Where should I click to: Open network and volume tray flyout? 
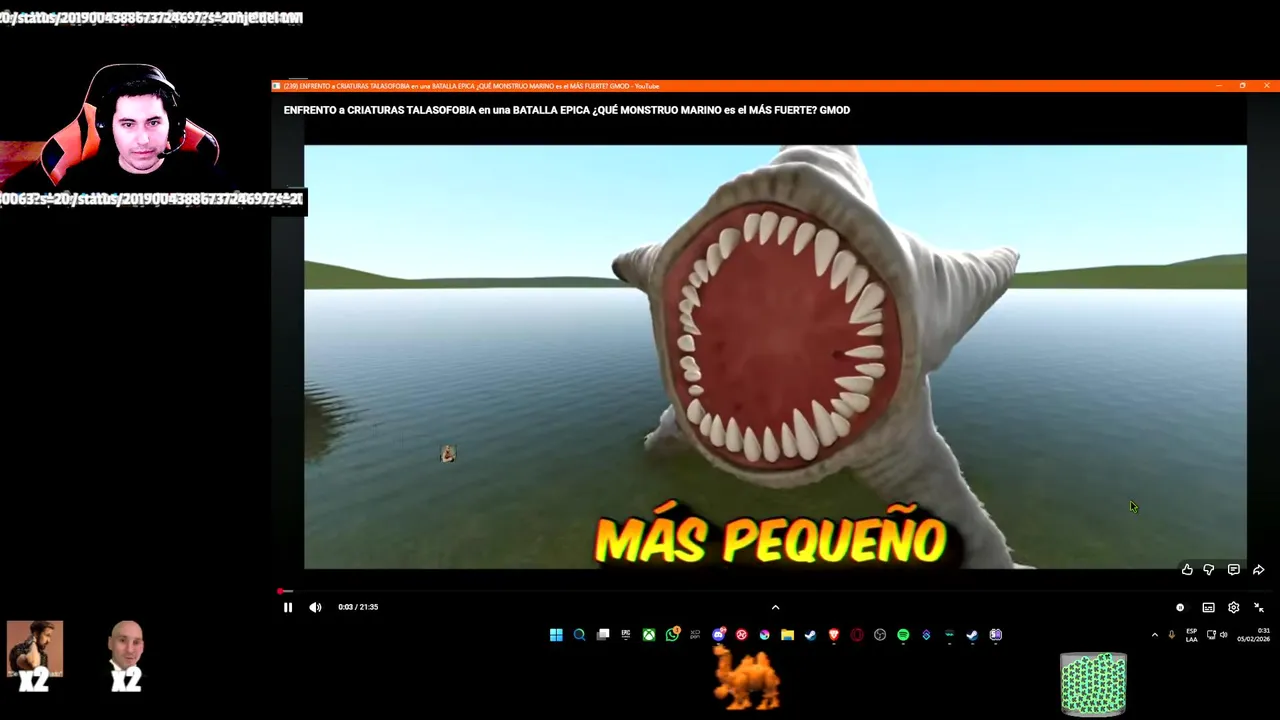tap(1217, 635)
